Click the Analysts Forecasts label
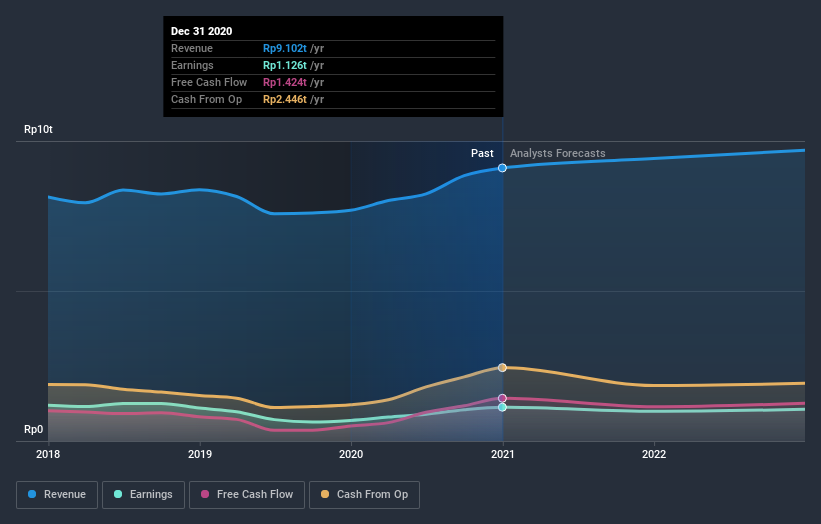The height and width of the screenshot is (524, 821). [558, 153]
